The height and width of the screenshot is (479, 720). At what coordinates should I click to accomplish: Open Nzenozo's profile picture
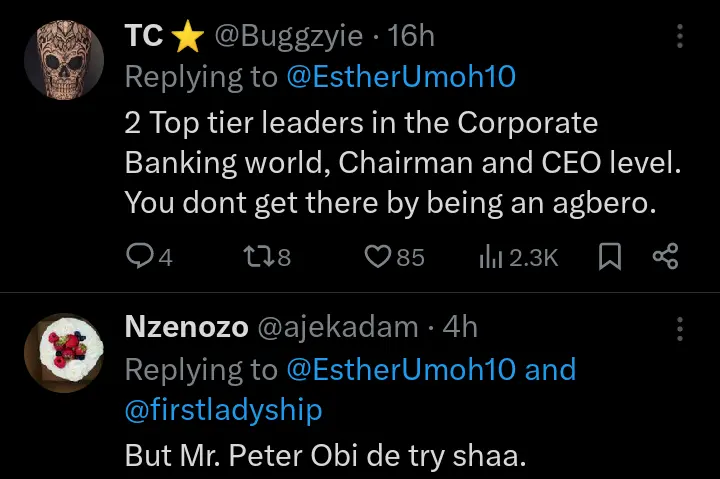tap(63, 350)
